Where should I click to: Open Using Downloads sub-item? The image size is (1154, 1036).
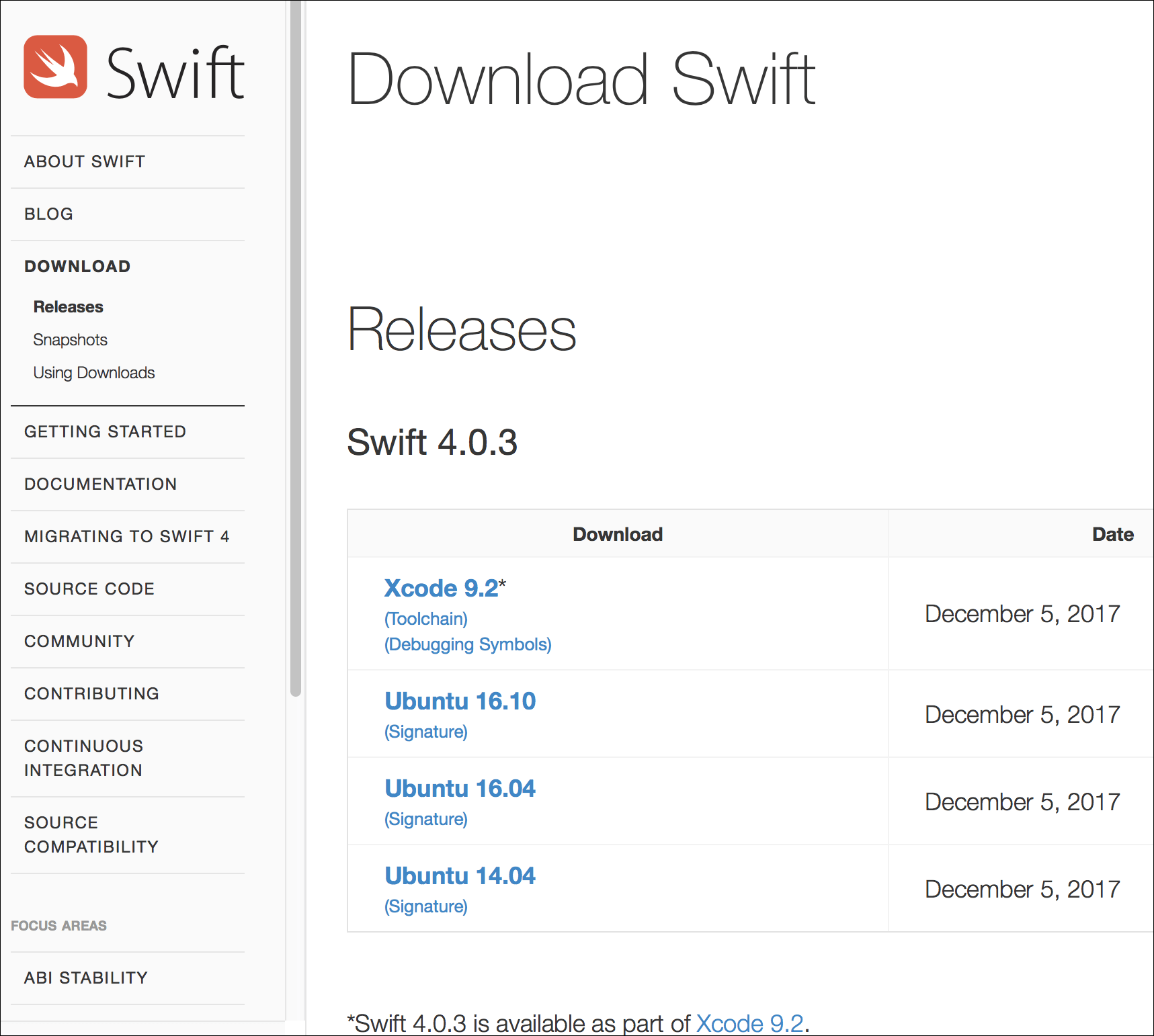[94, 373]
